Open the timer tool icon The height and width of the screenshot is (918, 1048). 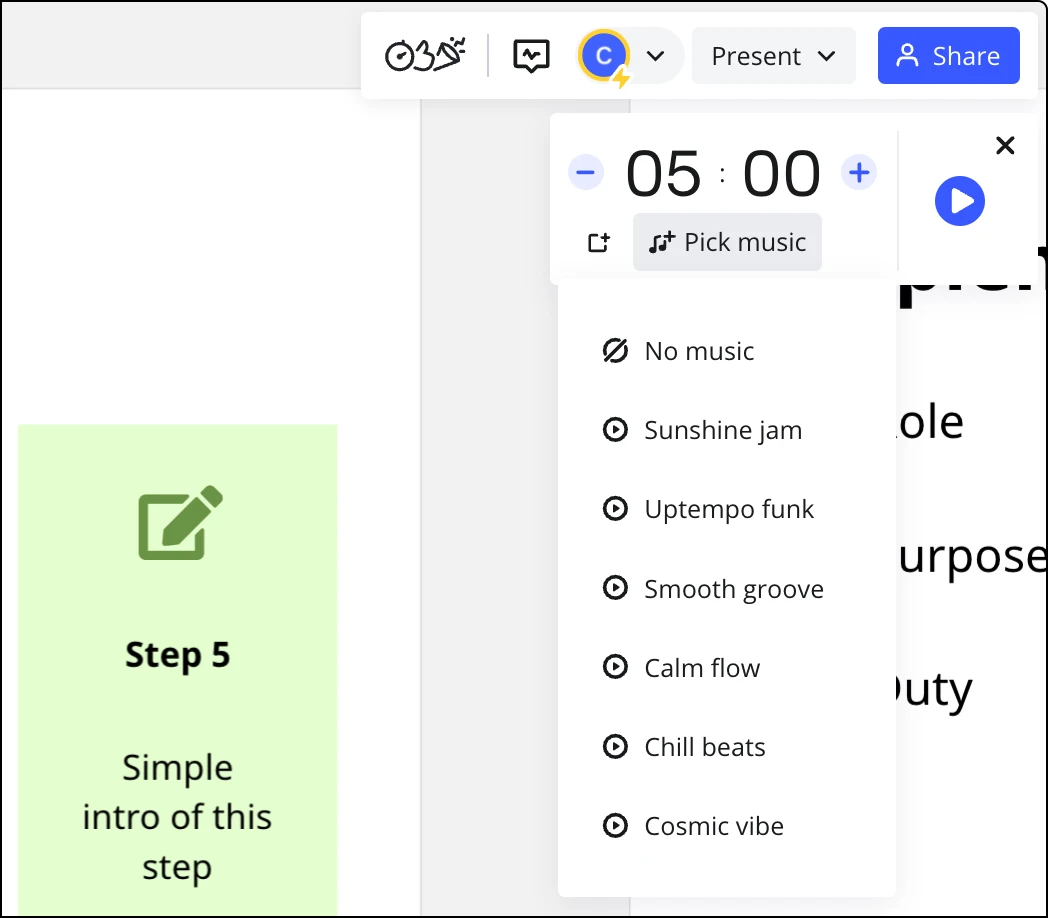(400, 56)
